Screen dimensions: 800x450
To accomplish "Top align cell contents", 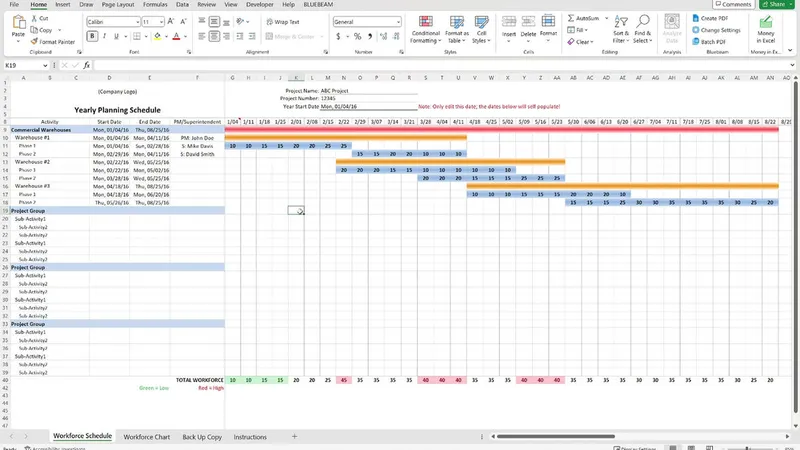I will point(202,21).
